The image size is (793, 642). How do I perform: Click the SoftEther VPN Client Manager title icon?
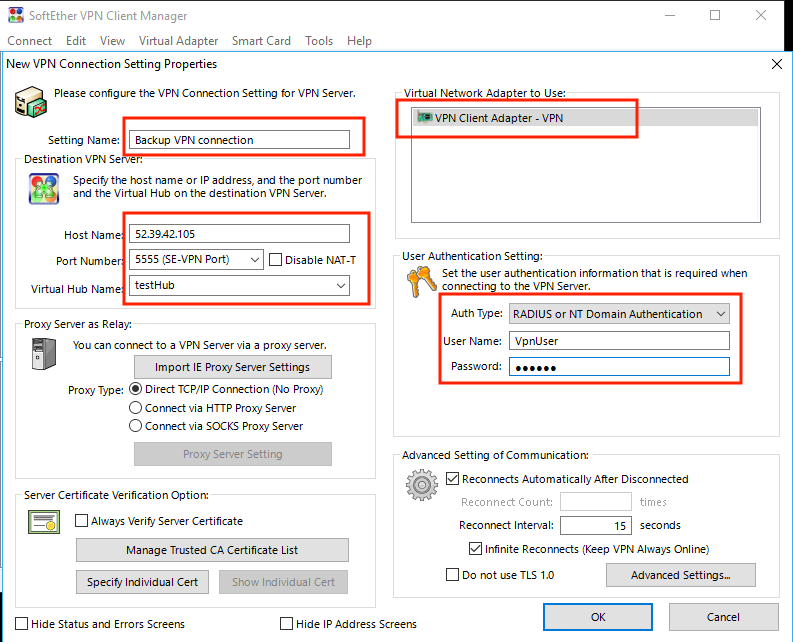(16, 15)
